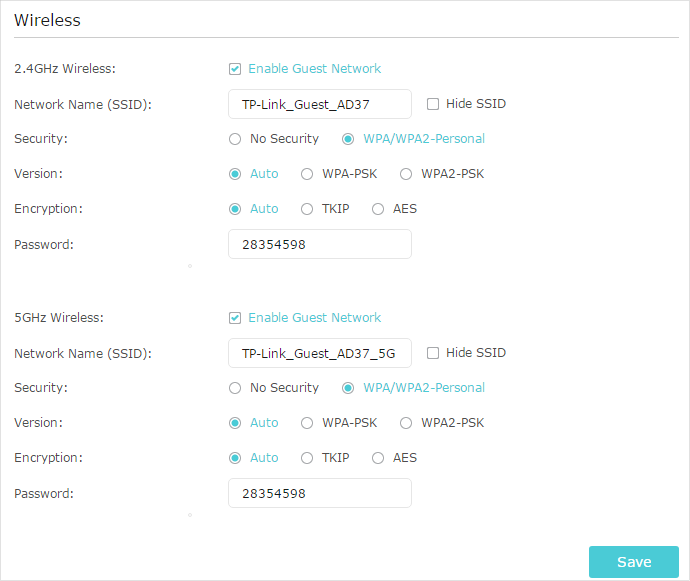Select WPA/WPA2-Personal for 2.4GHz wireless
This screenshot has width=690, height=581.
[x=348, y=139]
